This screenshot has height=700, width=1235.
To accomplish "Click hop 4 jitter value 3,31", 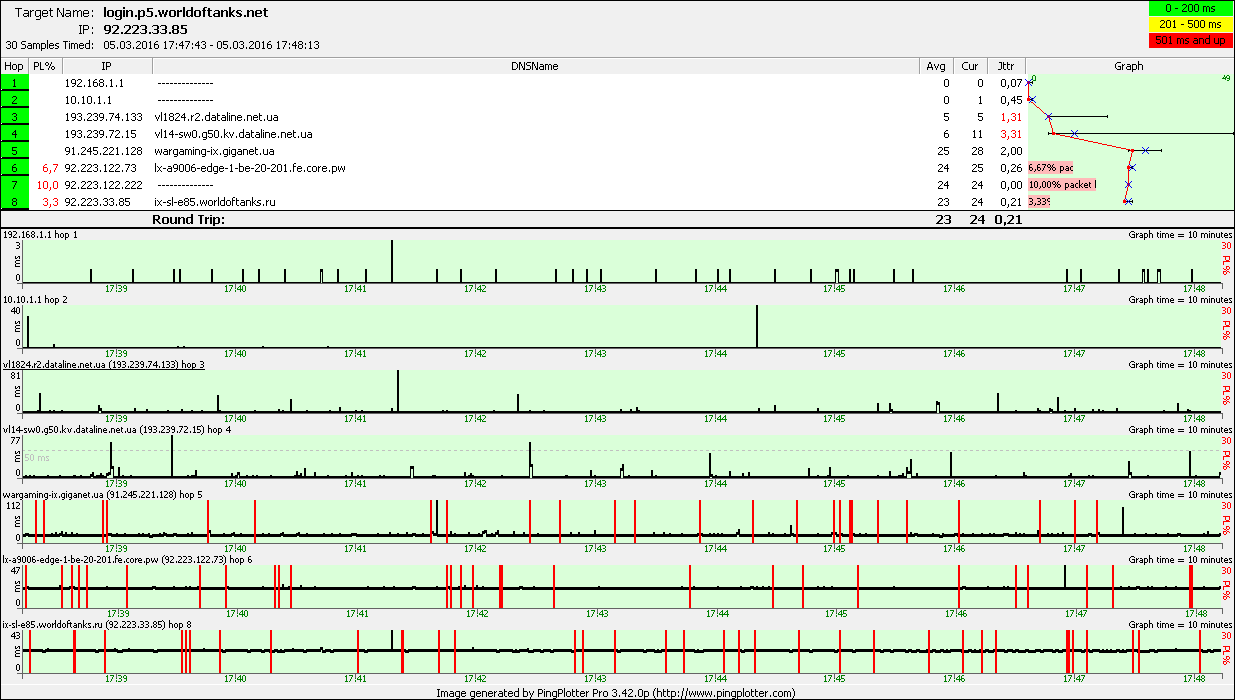I will (x=1010, y=134).
